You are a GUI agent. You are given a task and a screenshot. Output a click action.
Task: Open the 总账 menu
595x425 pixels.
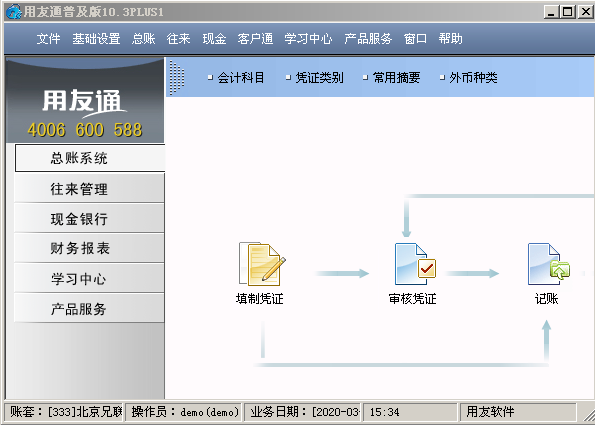click(x=143, y=38)
